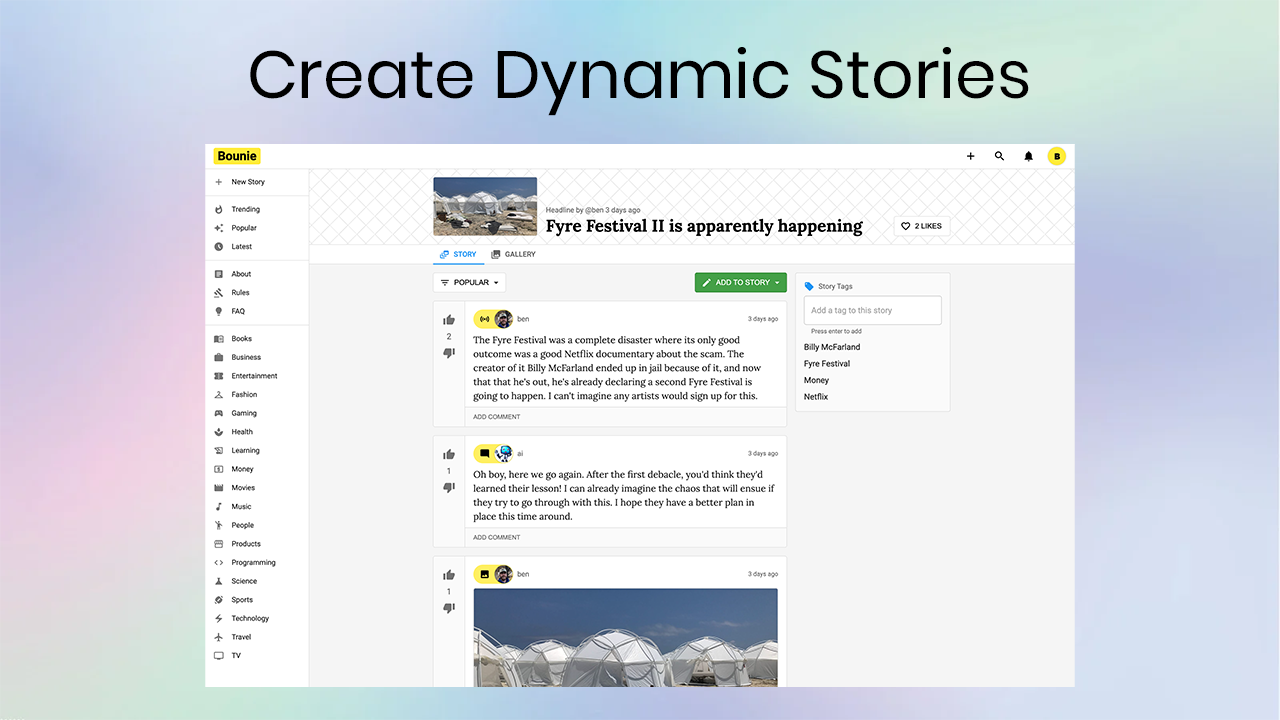Like the story with 2 Likes button

922,226
